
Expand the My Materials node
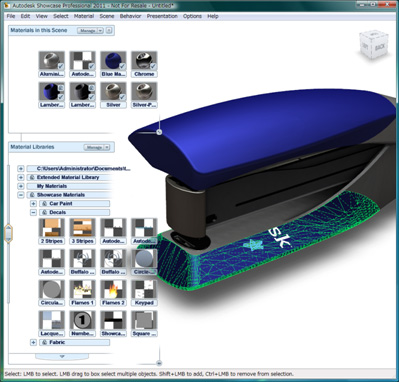tap(21, 186)
